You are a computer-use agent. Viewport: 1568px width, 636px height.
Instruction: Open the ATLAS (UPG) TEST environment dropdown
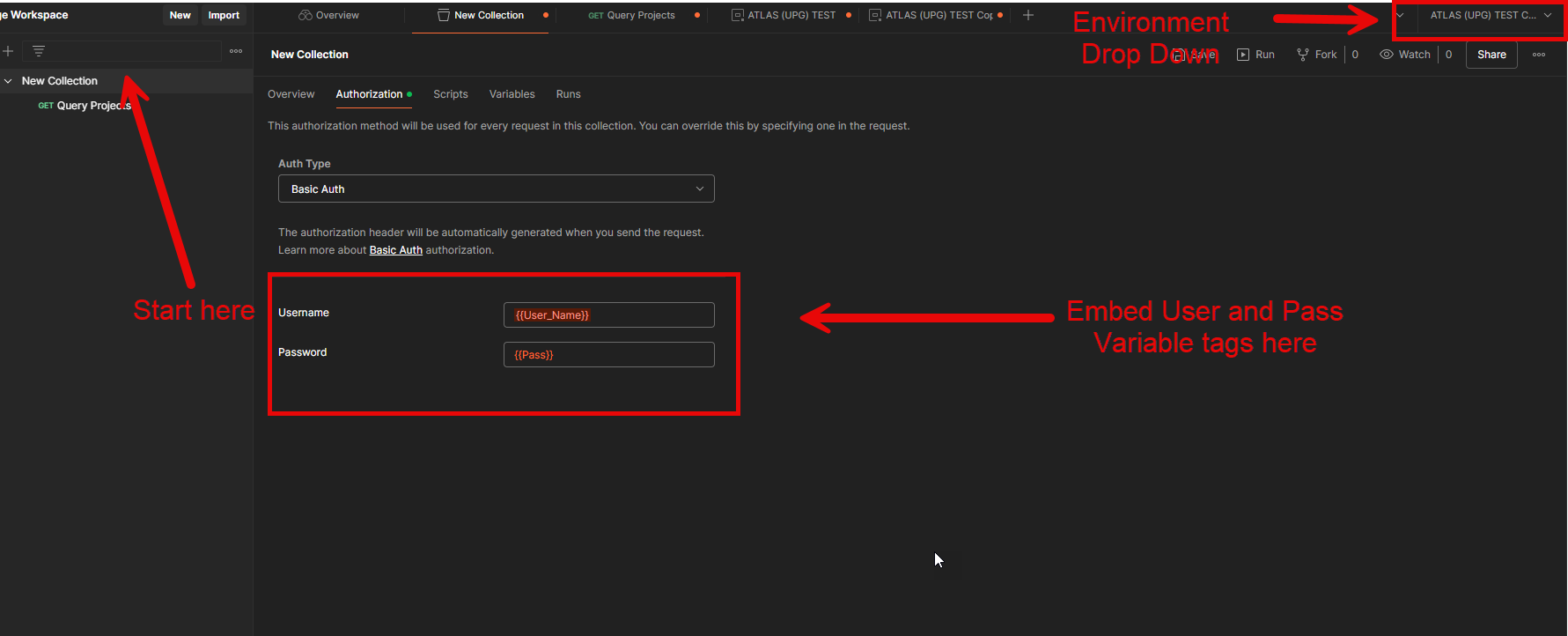point(1491,15)
